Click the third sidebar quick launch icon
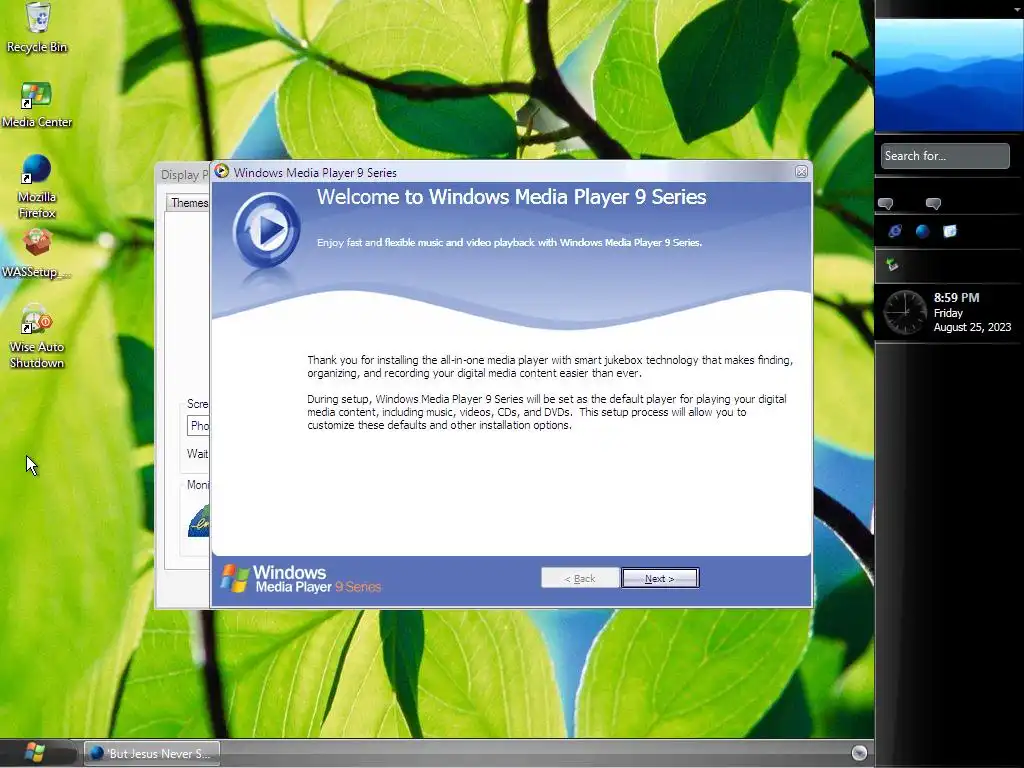This screenshot has width=1024, height=768. (x=950, y=231)
